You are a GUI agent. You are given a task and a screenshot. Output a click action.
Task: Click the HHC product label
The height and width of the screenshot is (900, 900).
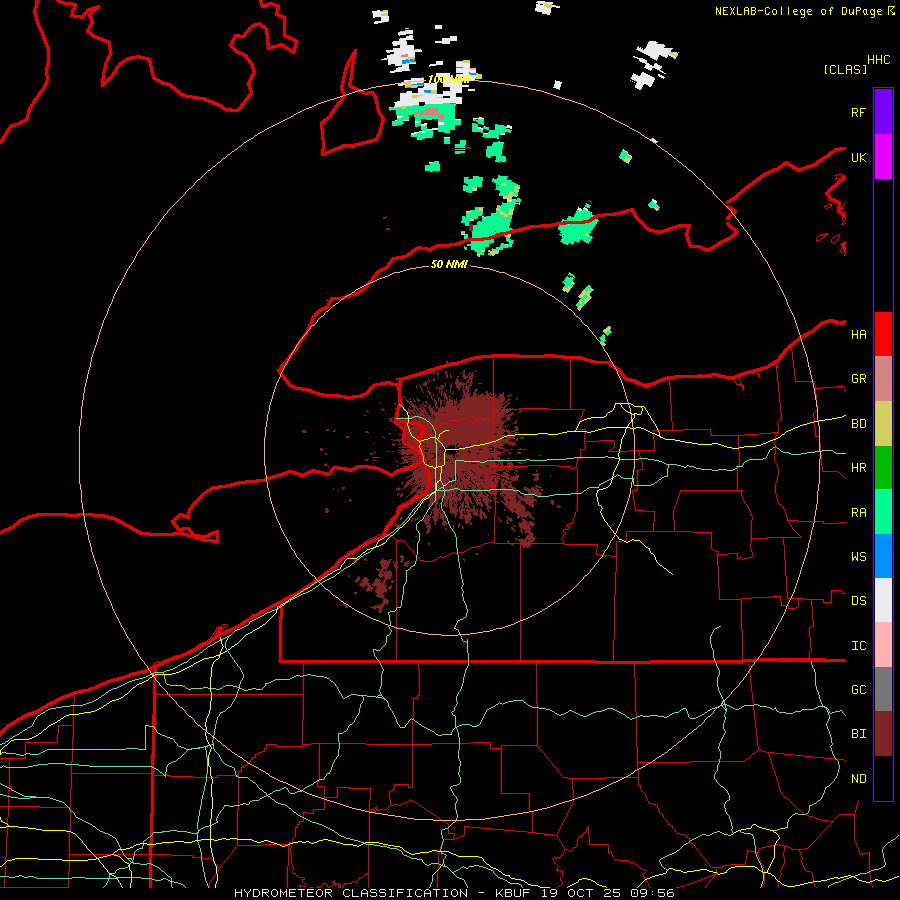[878, 60]
